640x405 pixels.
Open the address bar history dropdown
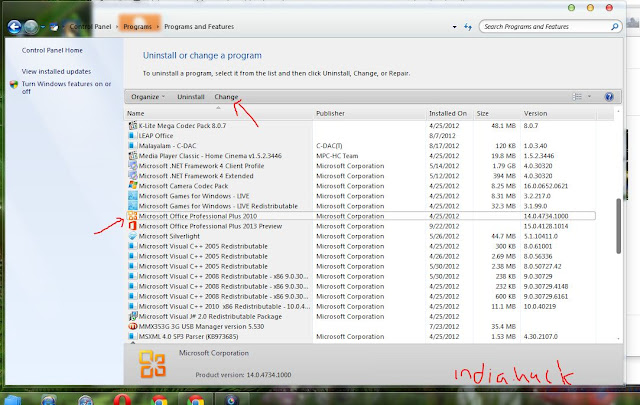[454, 27]
